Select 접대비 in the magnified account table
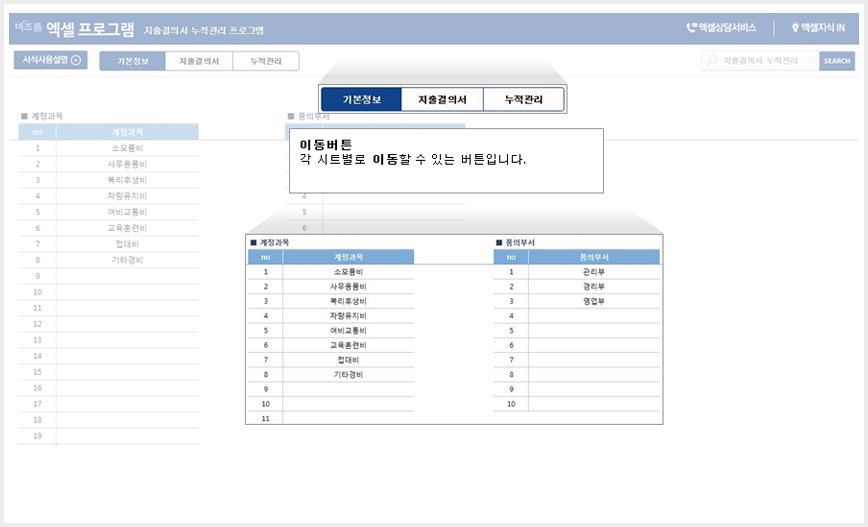This screenshot has height=527, width=868. [348, 360]
